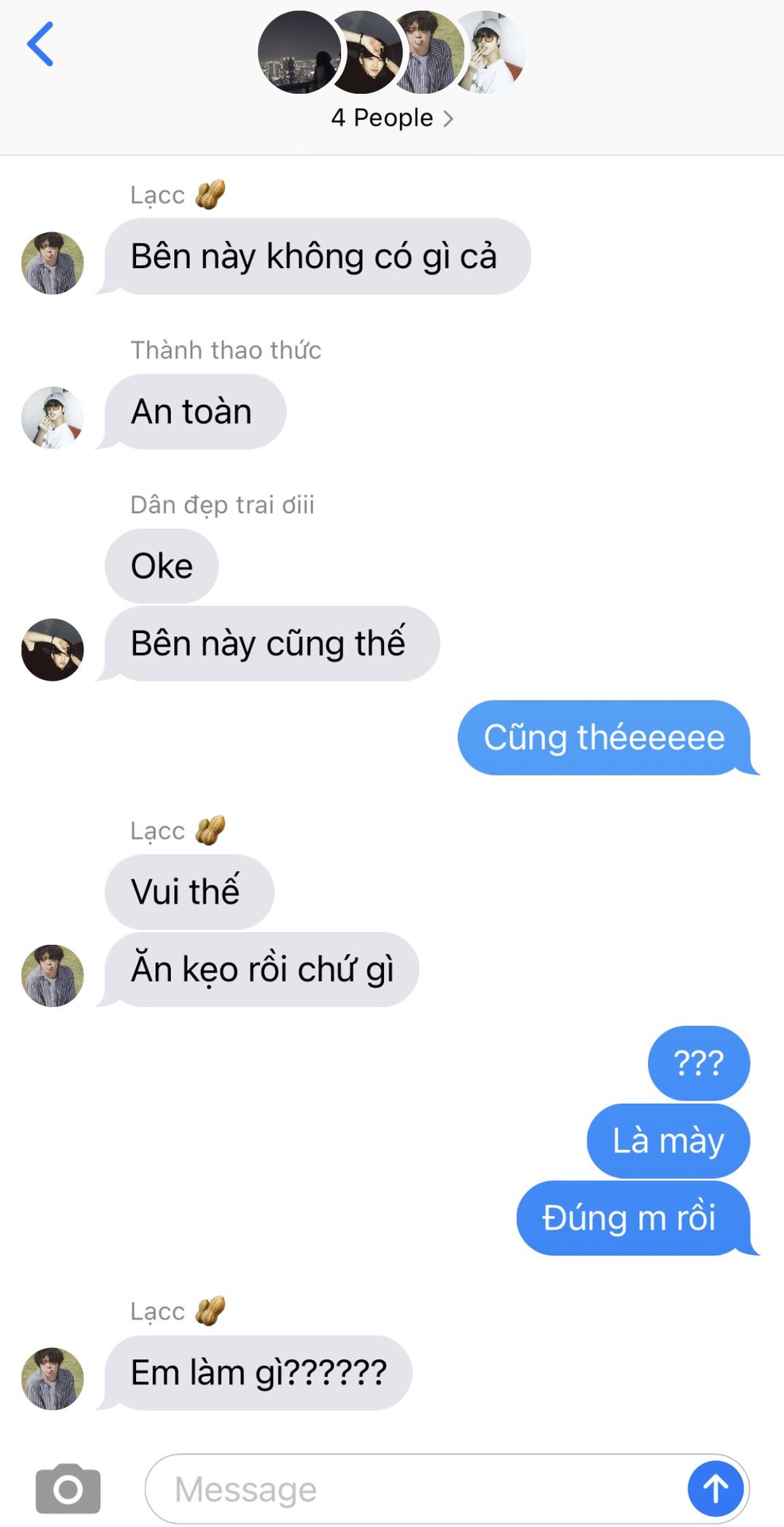The width and height of the screenshot is (784, 1527).
Task: Select the Oke message bubble
Action: click(x=162, y=566)
